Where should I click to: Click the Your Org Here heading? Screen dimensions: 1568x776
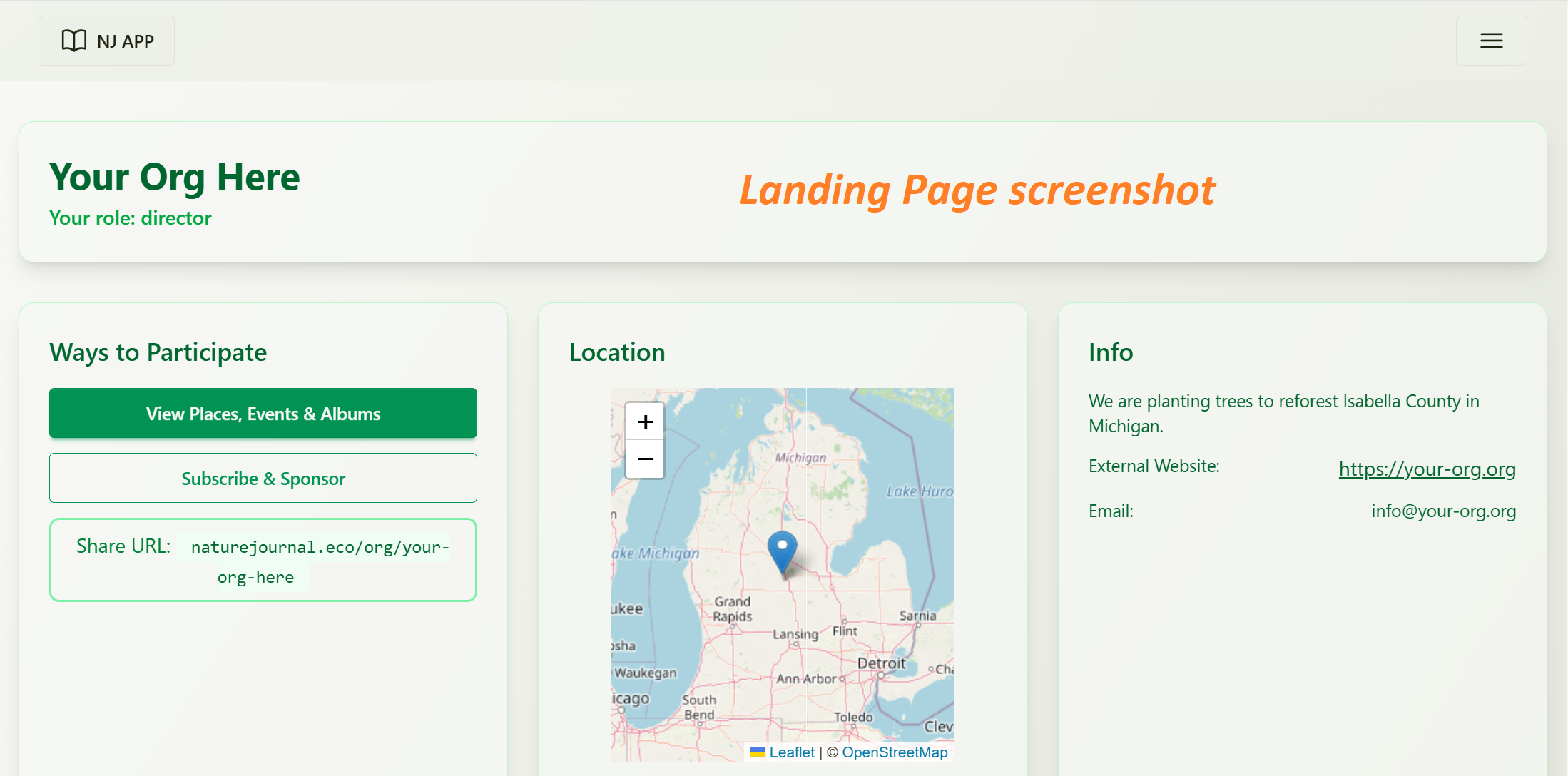click(x=175, y=177)
